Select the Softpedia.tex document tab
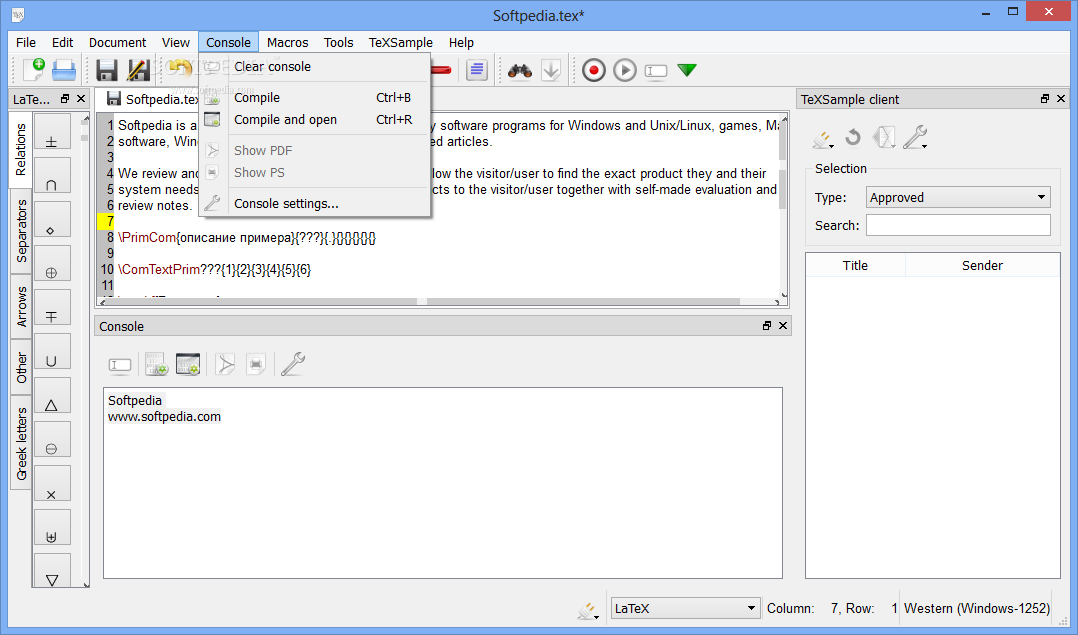1078x635 pixels. pyautogui.click(x=153, y=100)
